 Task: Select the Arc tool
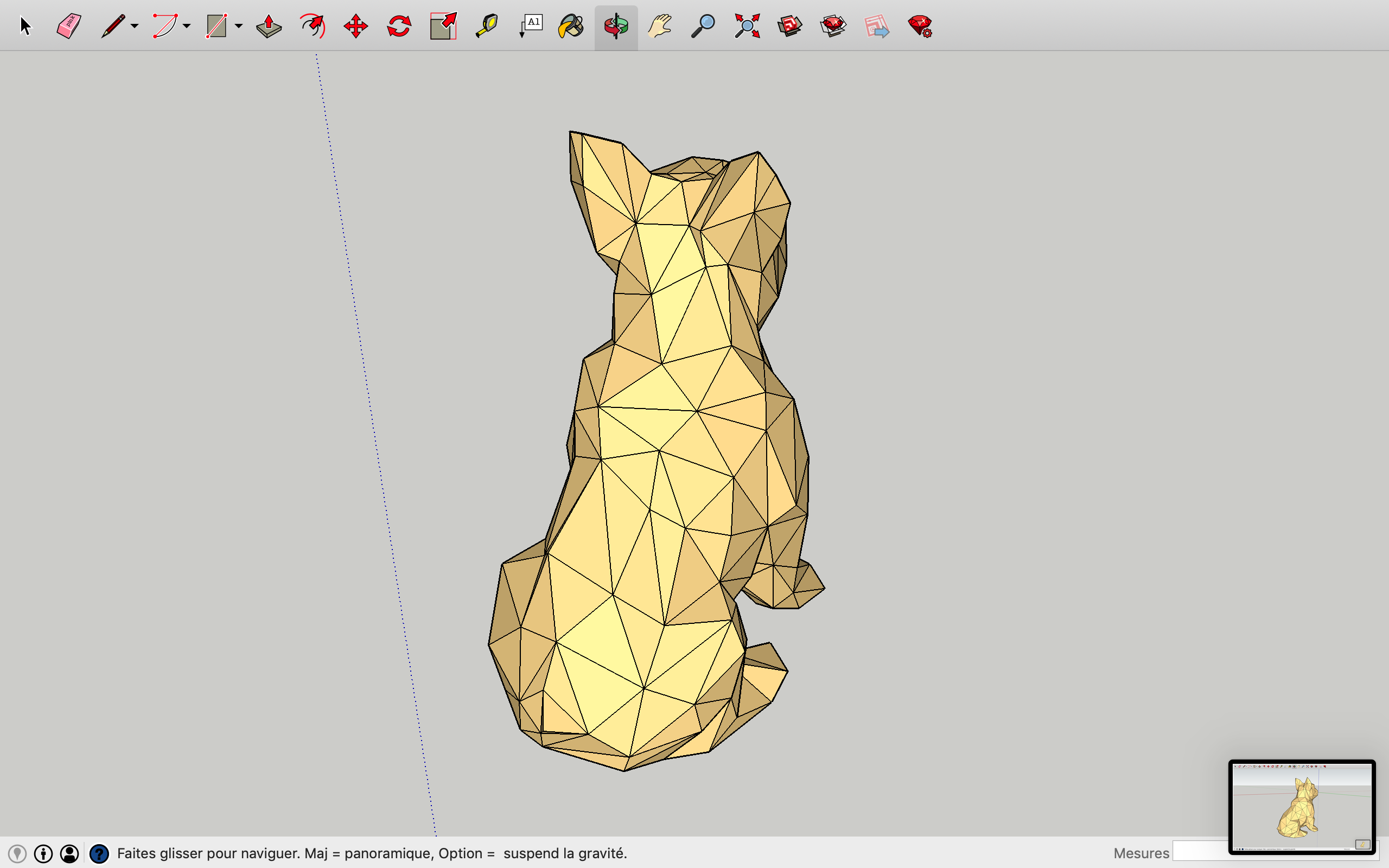click(x=165, y=26)
